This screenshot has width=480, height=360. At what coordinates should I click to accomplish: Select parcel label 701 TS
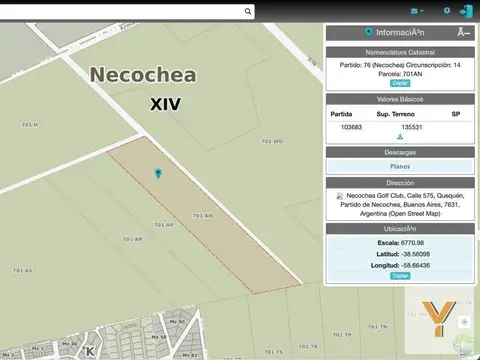[274, 352]
